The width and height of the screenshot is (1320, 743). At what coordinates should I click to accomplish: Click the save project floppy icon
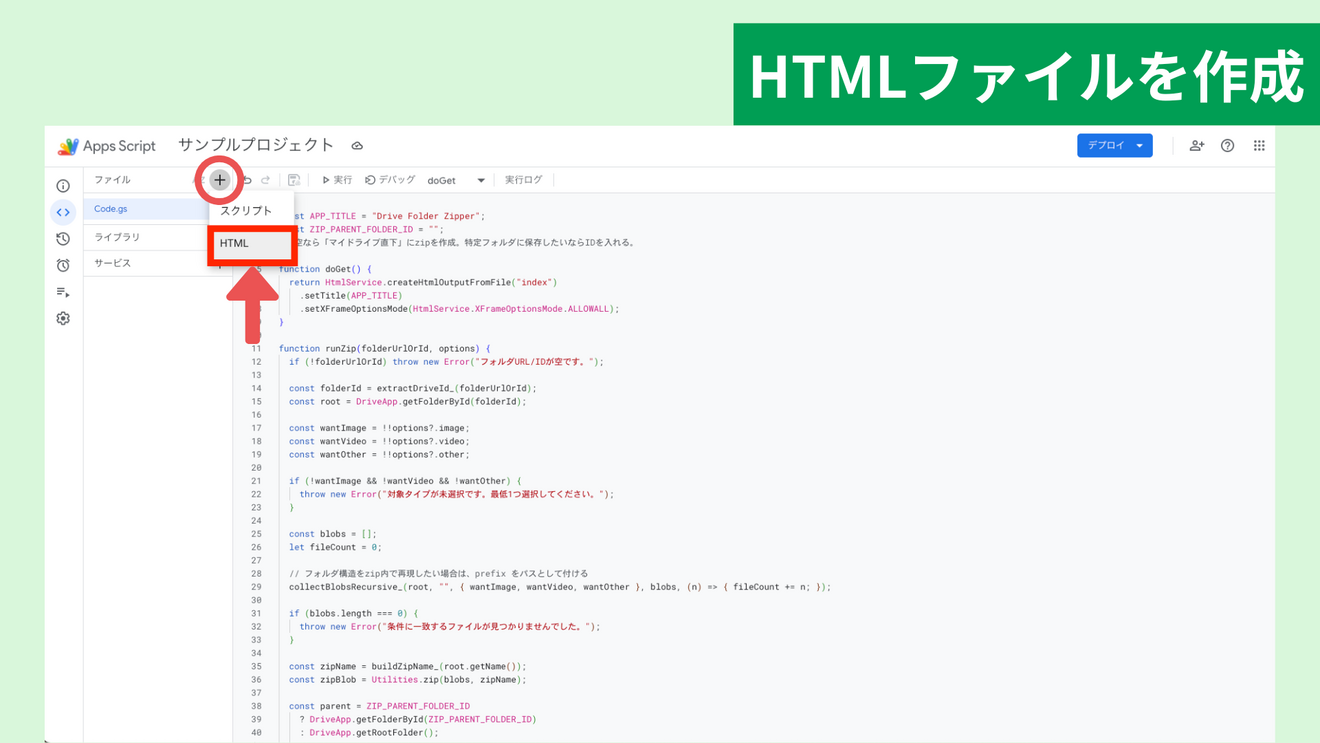tap(294, 180)
